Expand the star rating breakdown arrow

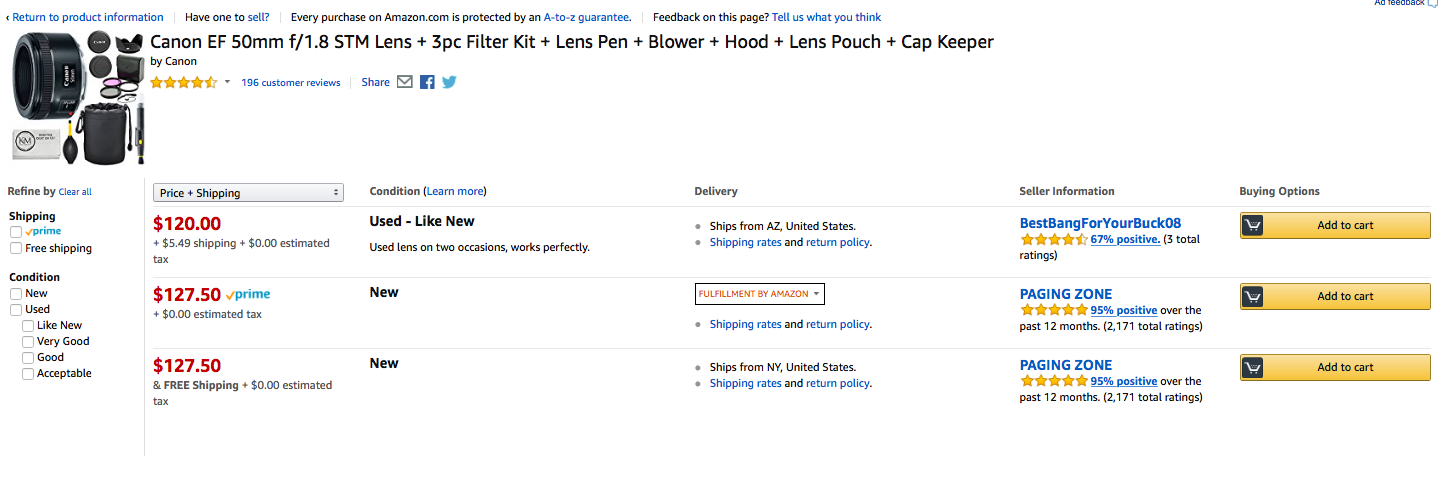(x=227, y=83)
